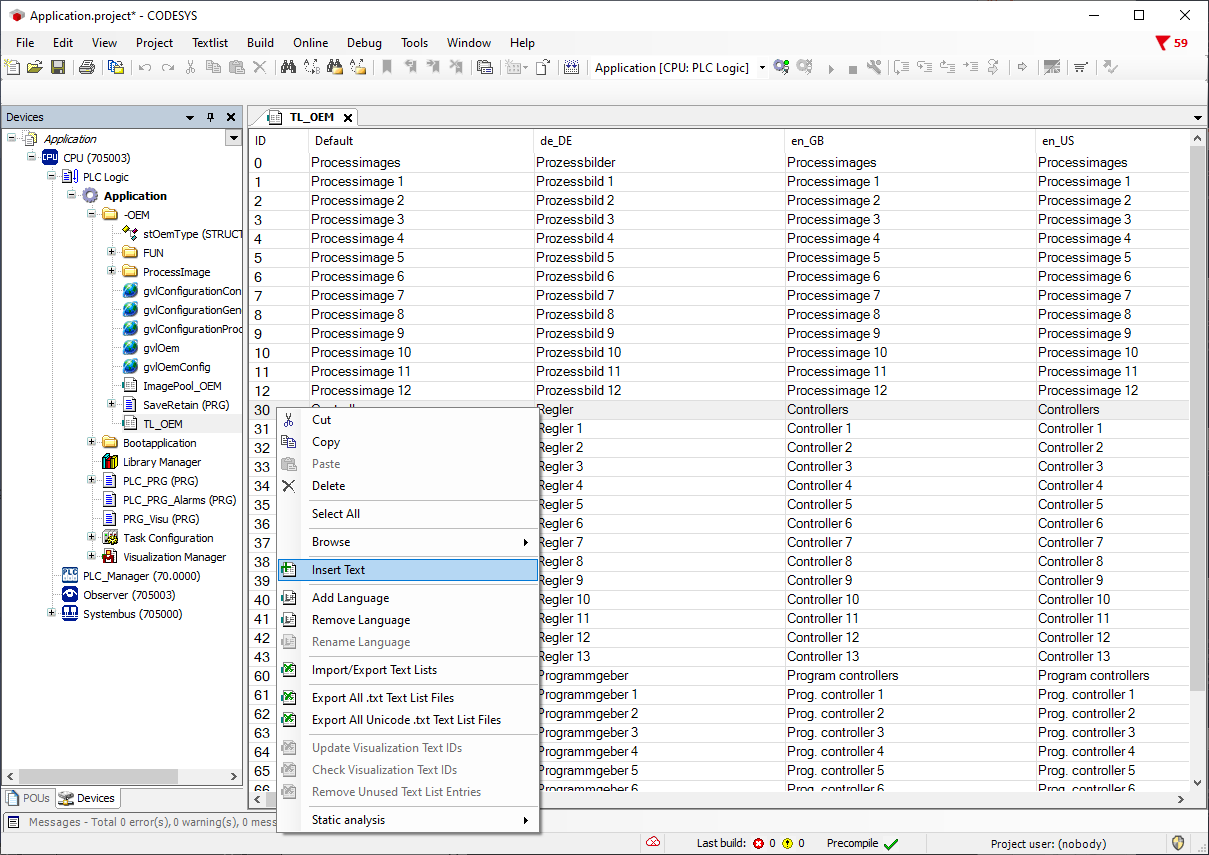Select ImagePool_OEM in the device tree
Image resolution: width=1209 pixels, height=855 pixels.
[181, 386]
